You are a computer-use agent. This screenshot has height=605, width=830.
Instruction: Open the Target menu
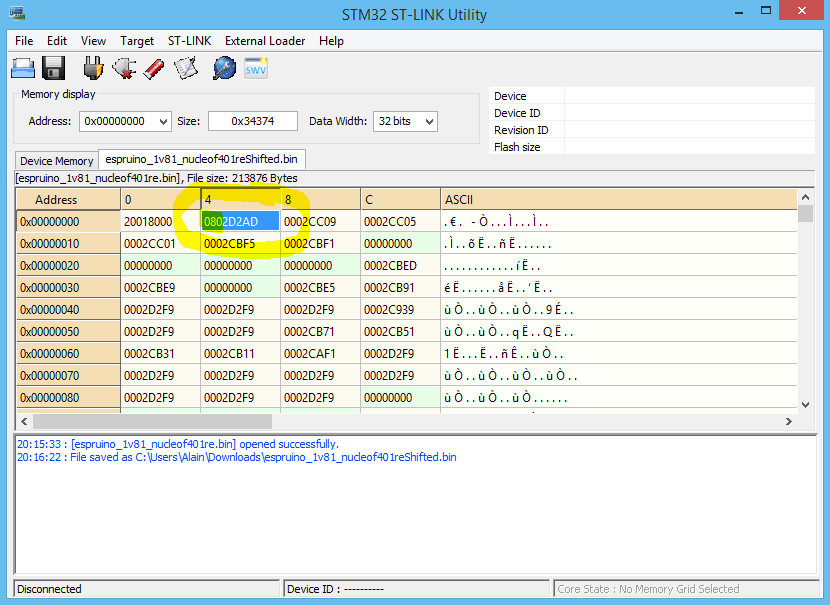click(137, 41)
